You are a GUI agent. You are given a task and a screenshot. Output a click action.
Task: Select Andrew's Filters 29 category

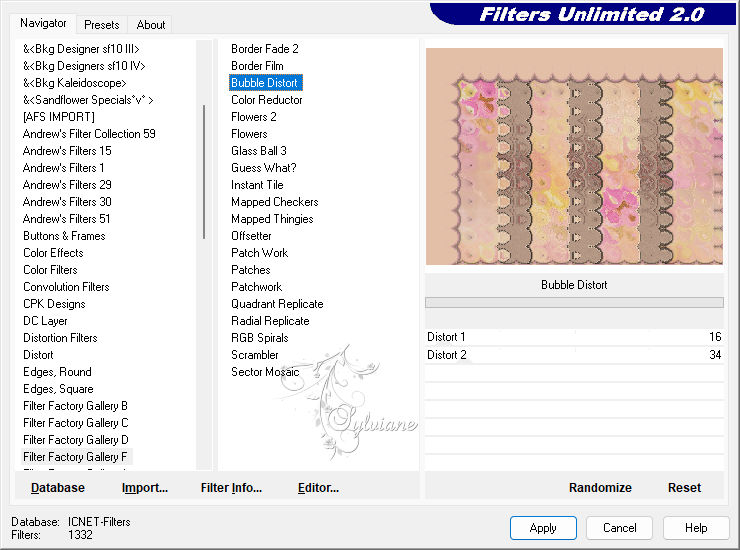tap(67, 185)
